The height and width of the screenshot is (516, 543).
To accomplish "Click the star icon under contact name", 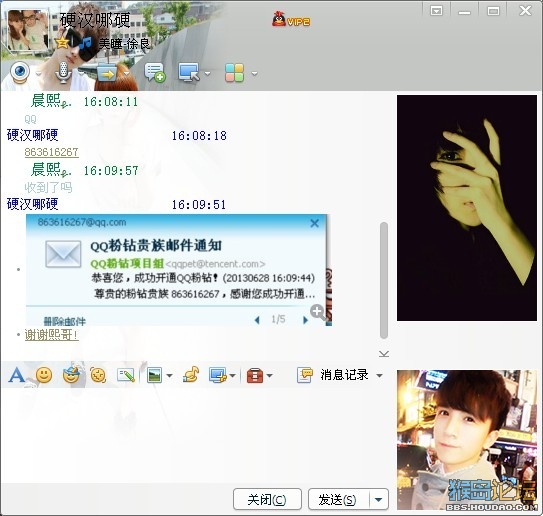I will pos(62,43).
